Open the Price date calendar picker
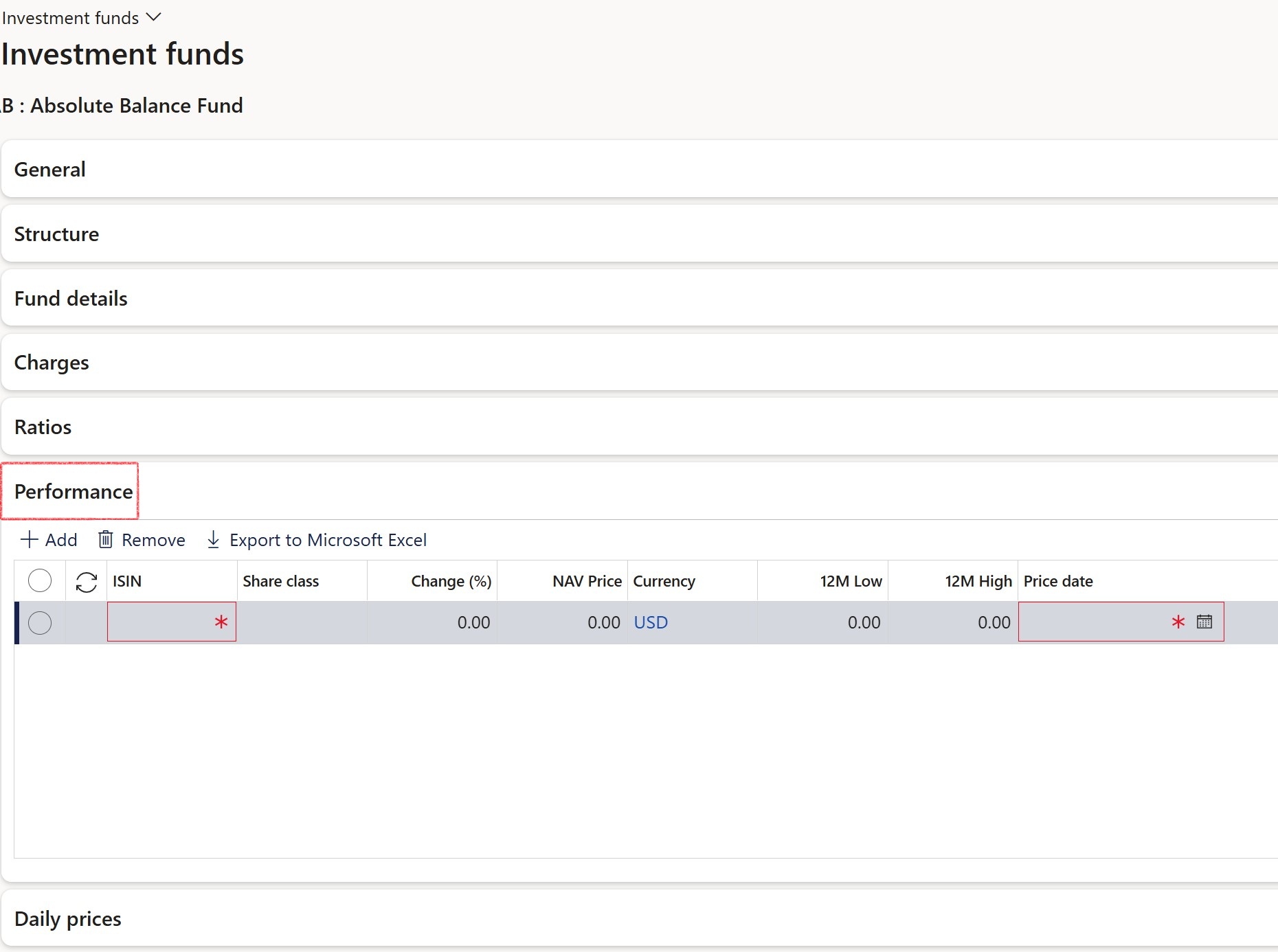1278x952 pixels. [x=1204, y=622]
